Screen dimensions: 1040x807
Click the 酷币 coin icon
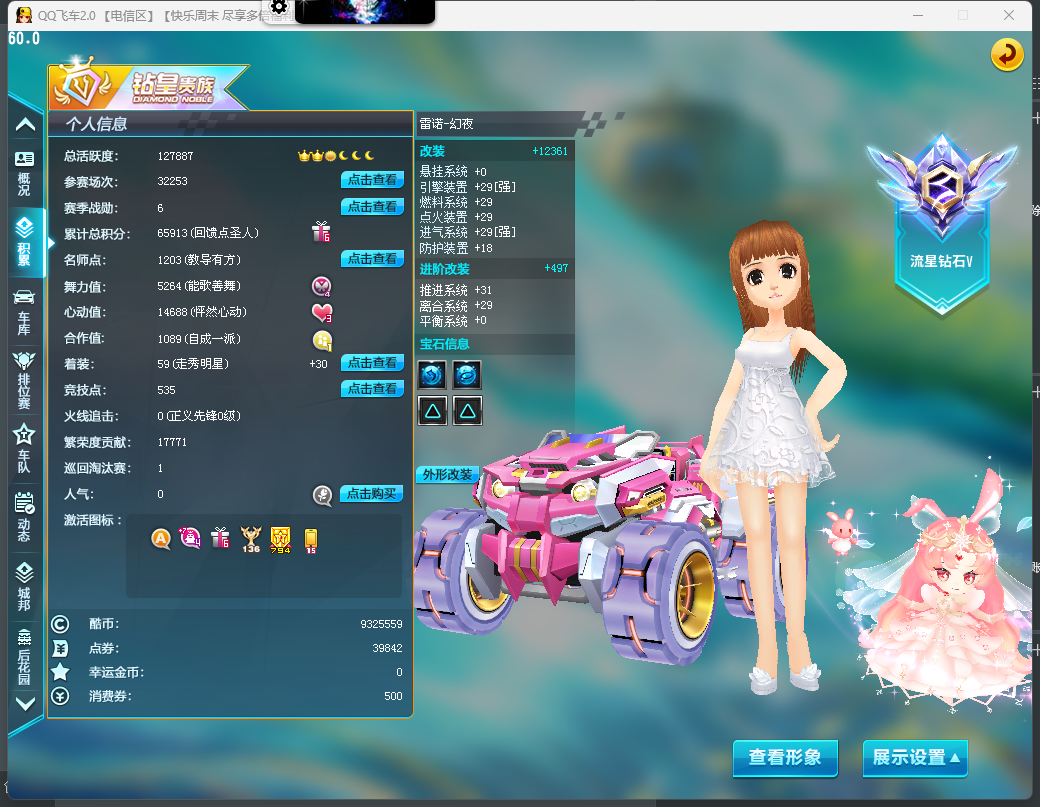click(60, 624)
